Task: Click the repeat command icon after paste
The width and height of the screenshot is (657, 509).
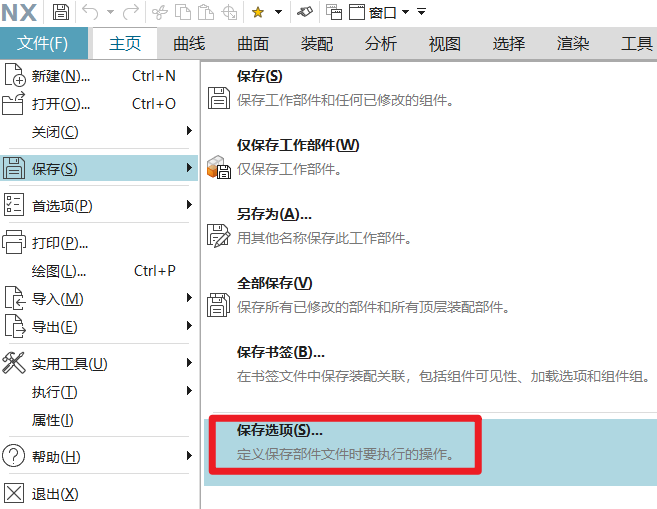Action: click(229, 13)
